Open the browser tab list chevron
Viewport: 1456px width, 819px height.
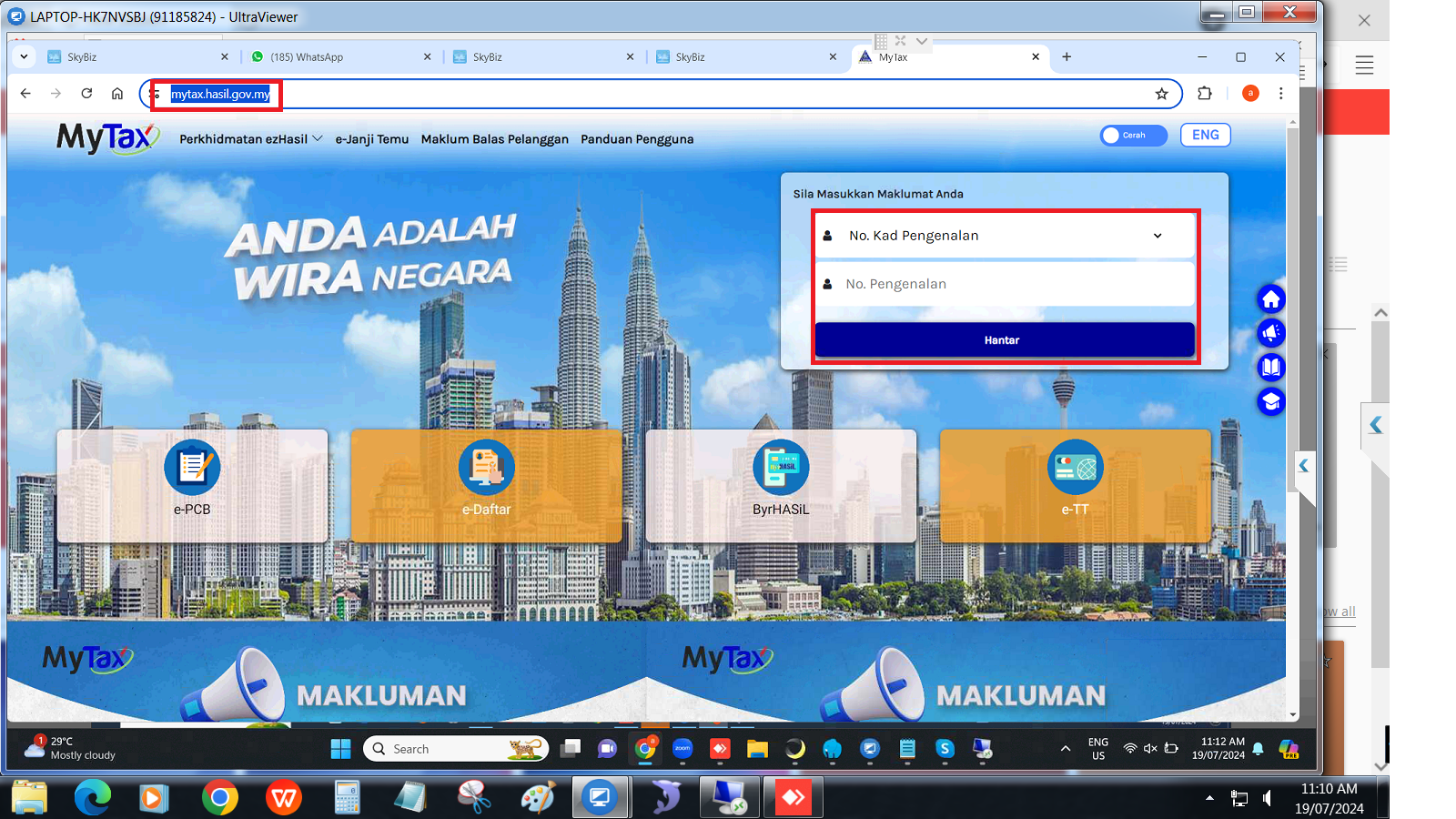pyautogui.click(x=24, y=56)
